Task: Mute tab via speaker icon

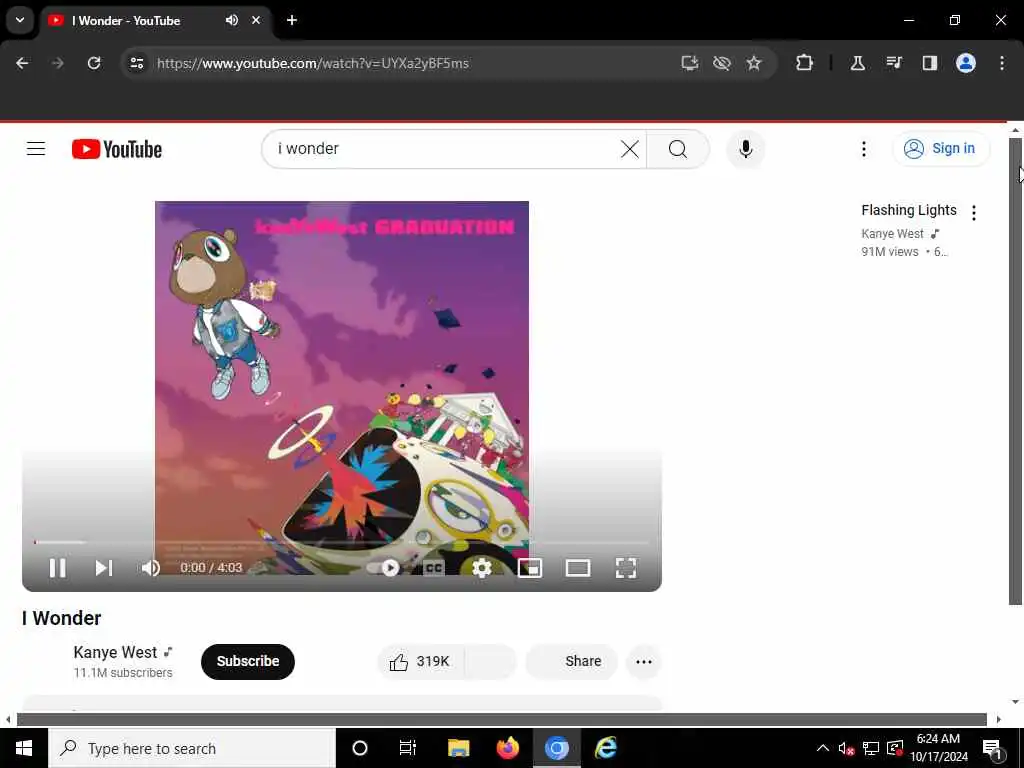Action: click(x=231, y=20)
